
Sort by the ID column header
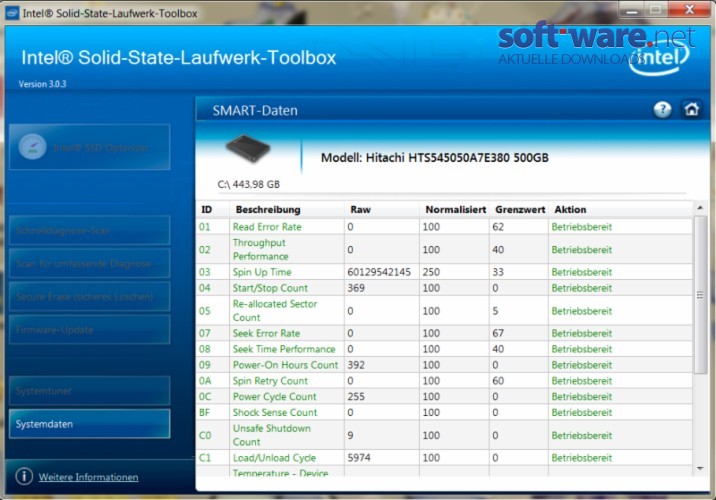click(x=206, y=210)
